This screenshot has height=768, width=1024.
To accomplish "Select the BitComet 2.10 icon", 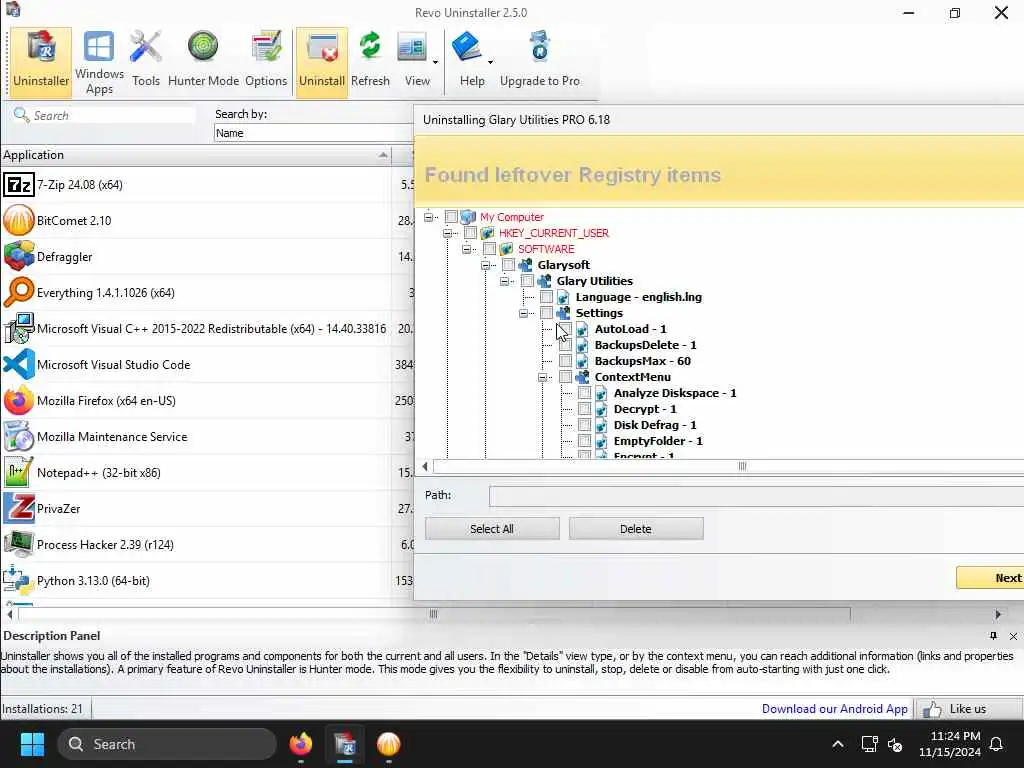I will tap(18, 220).
